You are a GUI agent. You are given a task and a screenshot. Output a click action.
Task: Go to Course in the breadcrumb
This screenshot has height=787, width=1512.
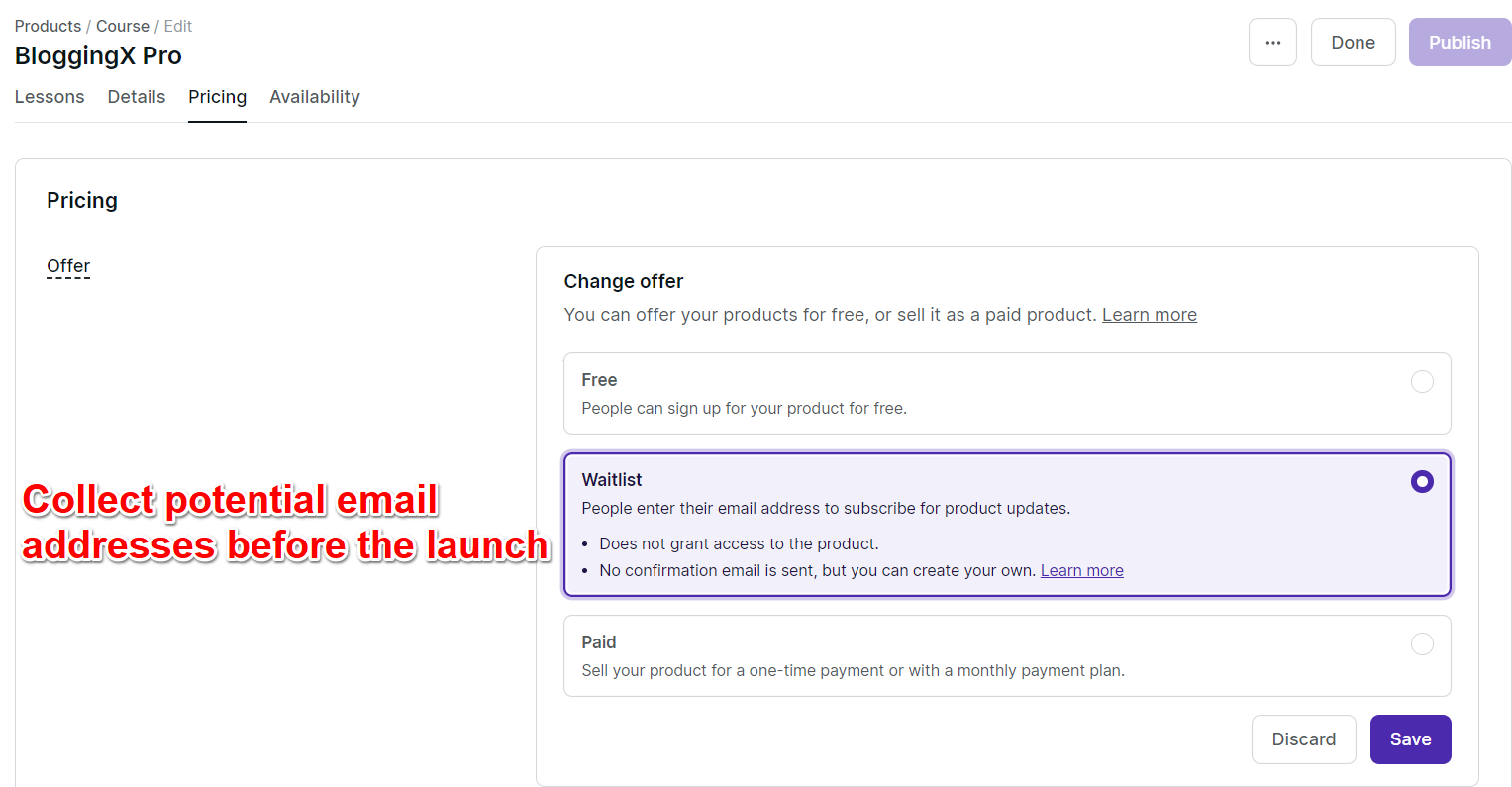123,26
